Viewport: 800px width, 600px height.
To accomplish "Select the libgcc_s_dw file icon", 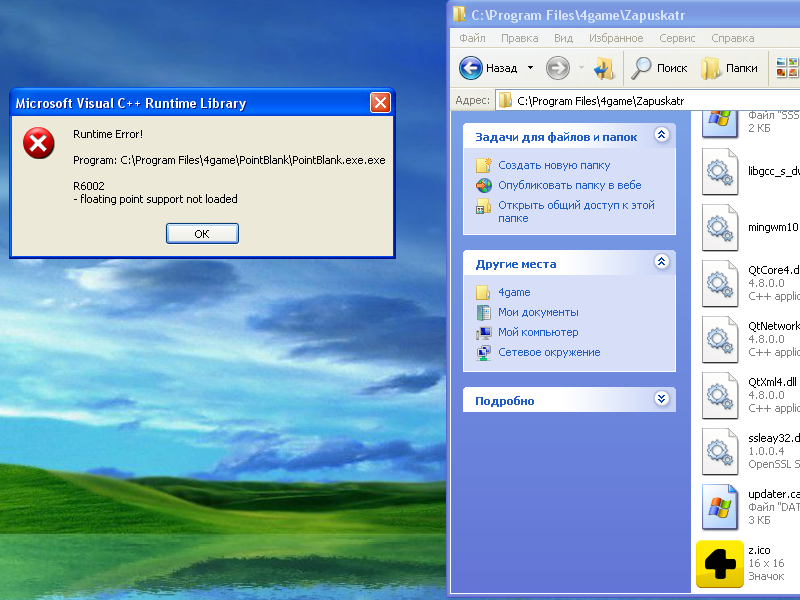I will tap(719, 171).
